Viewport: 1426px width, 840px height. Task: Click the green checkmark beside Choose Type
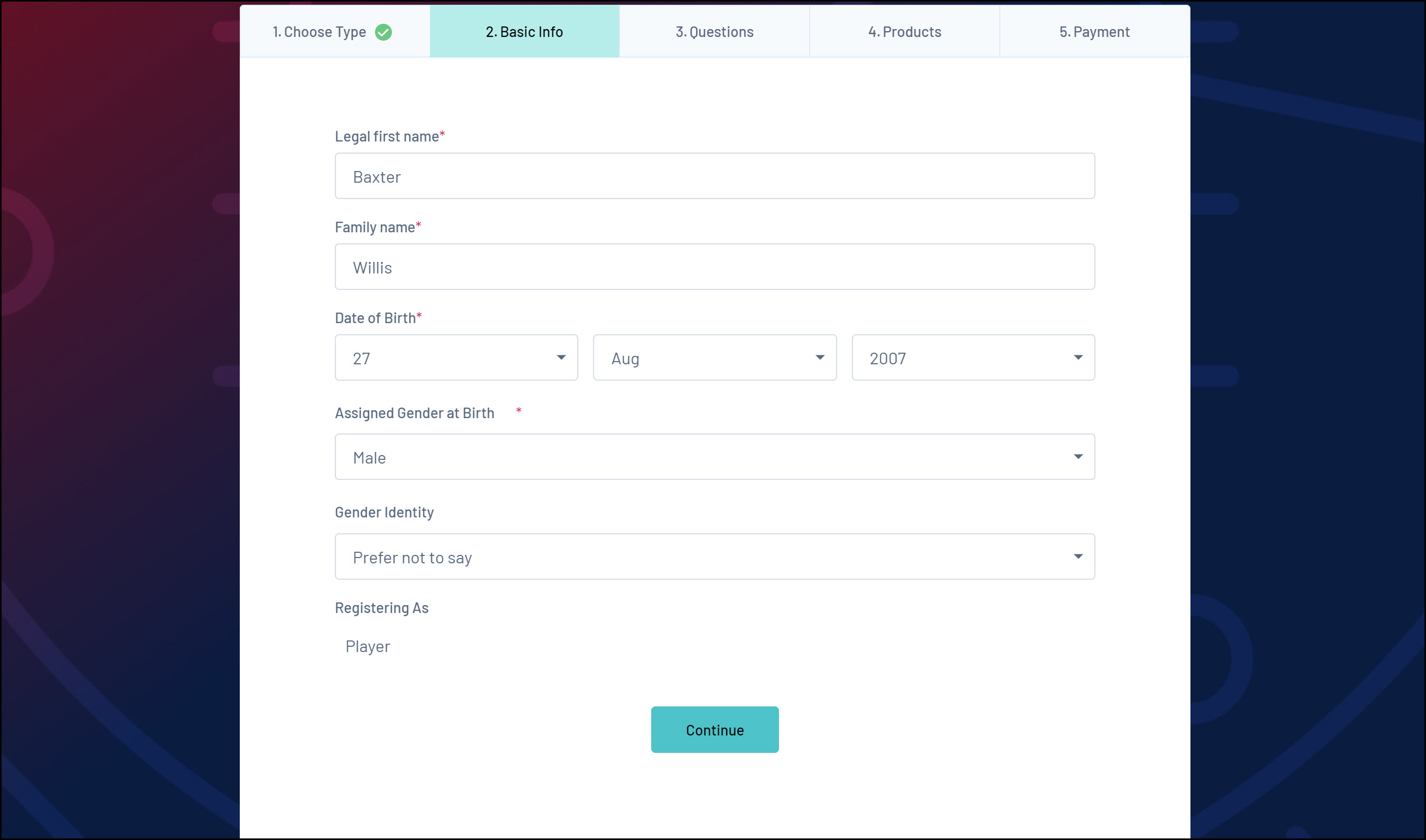383,32
